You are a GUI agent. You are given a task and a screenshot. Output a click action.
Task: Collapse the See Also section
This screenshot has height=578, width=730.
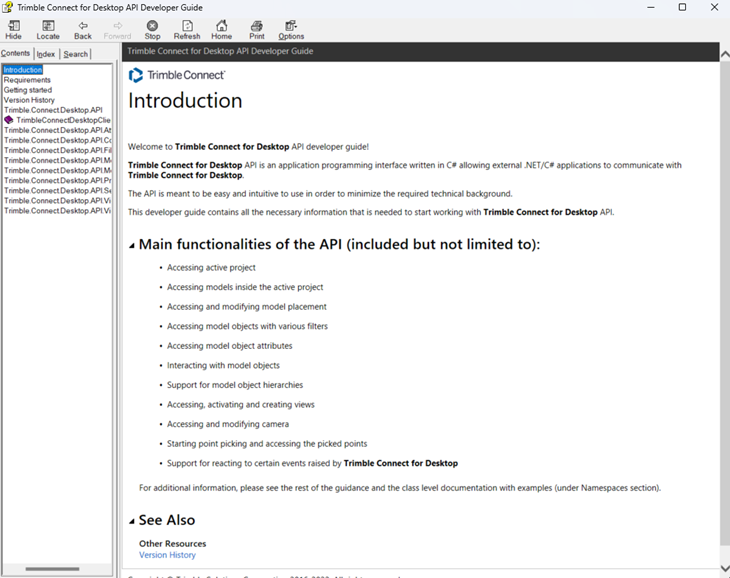point(132,521)
